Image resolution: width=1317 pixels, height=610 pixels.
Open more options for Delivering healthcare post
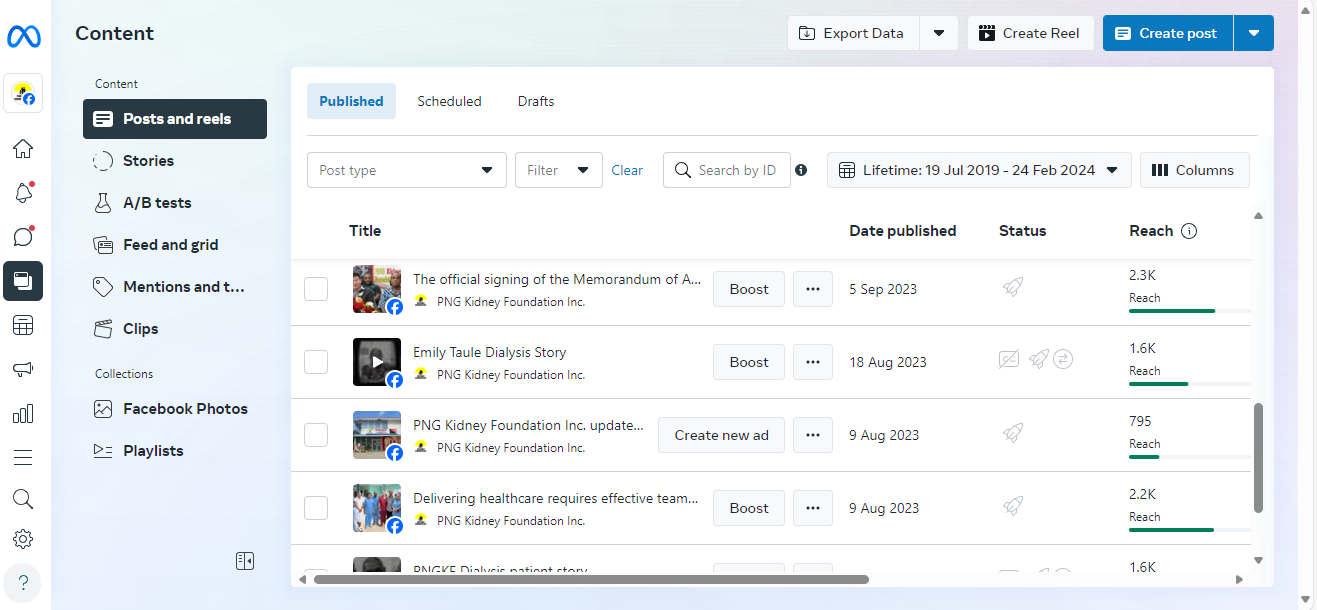click(813, 508)
